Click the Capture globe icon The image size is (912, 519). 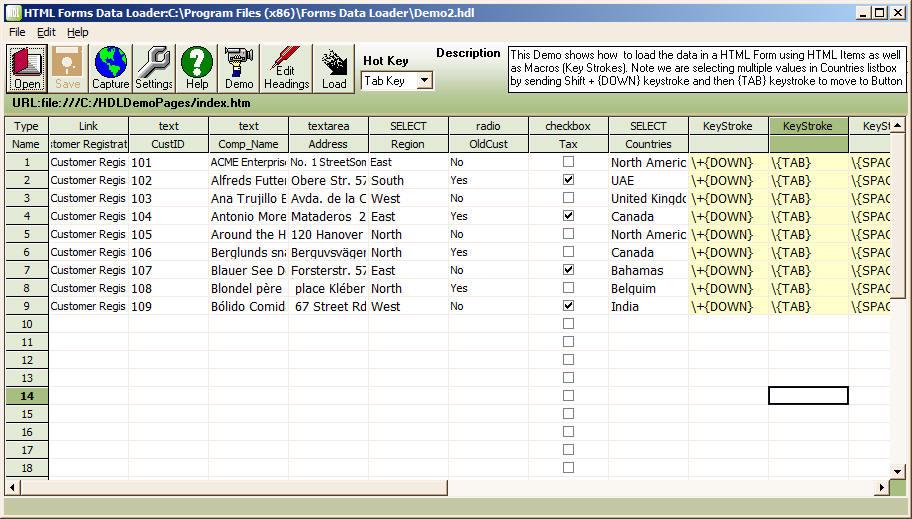click(111, 68)
